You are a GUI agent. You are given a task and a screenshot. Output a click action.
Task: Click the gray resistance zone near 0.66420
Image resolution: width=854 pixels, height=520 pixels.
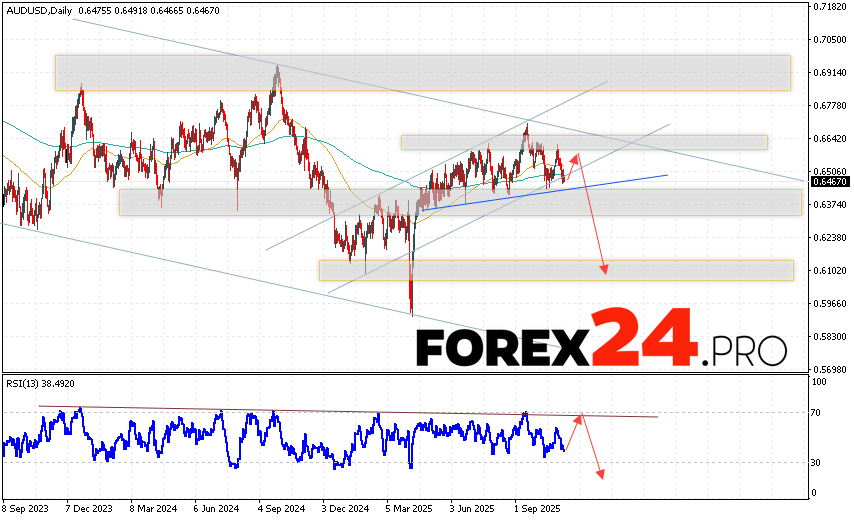[584, 142]
